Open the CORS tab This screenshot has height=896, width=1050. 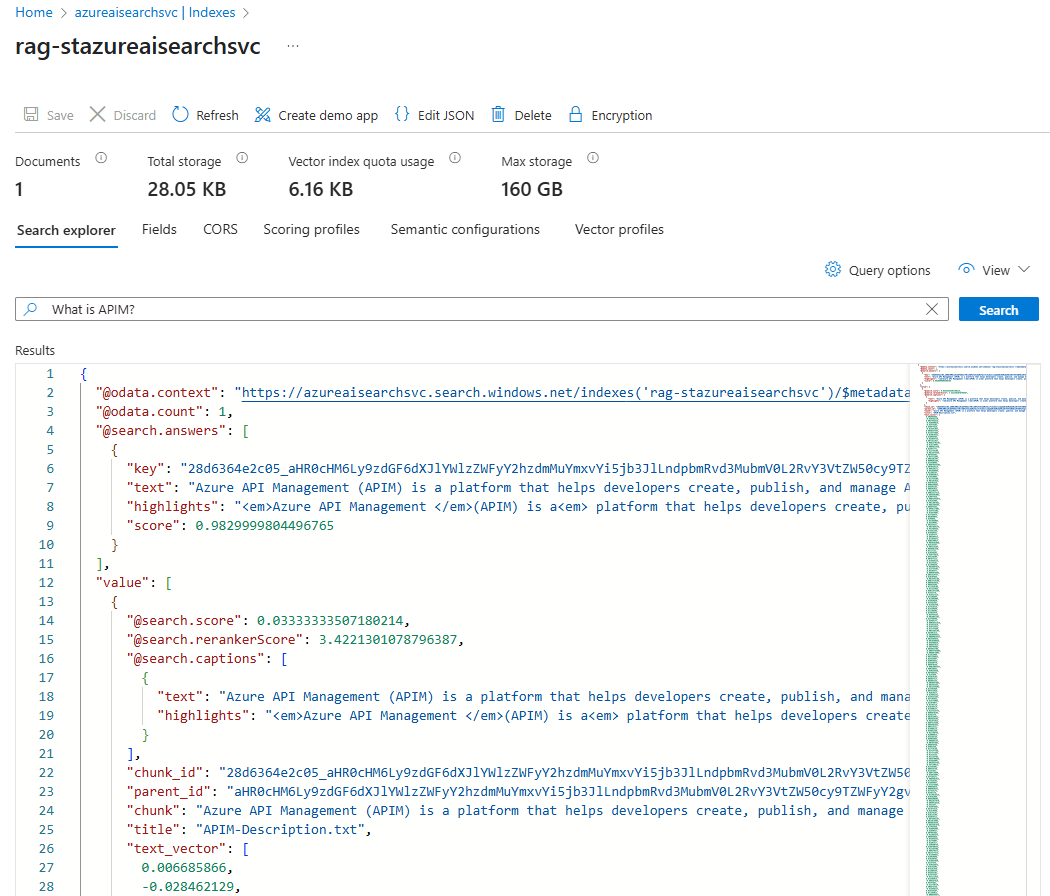[220, 230]
